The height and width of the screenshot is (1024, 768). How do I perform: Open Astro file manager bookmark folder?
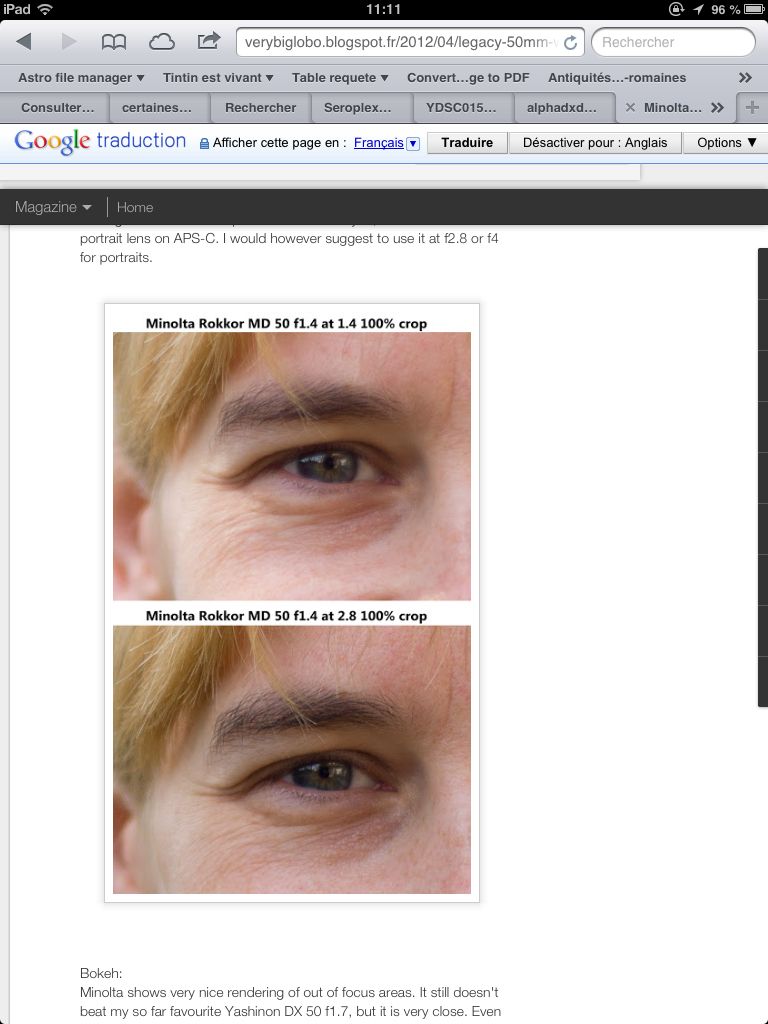(81, 78)
